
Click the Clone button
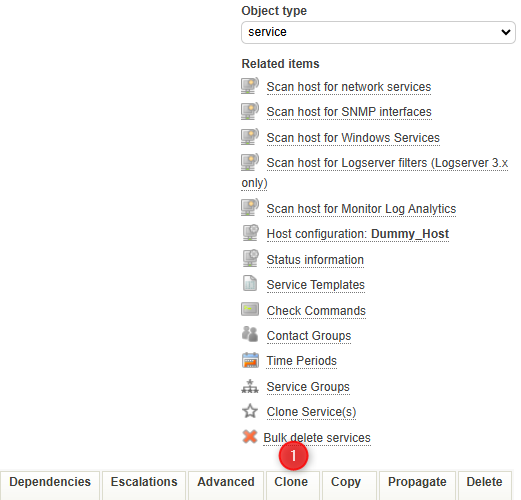pos(291,482)
